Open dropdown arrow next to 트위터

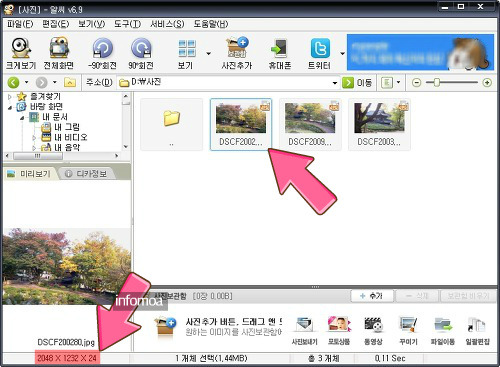point(342,53)
